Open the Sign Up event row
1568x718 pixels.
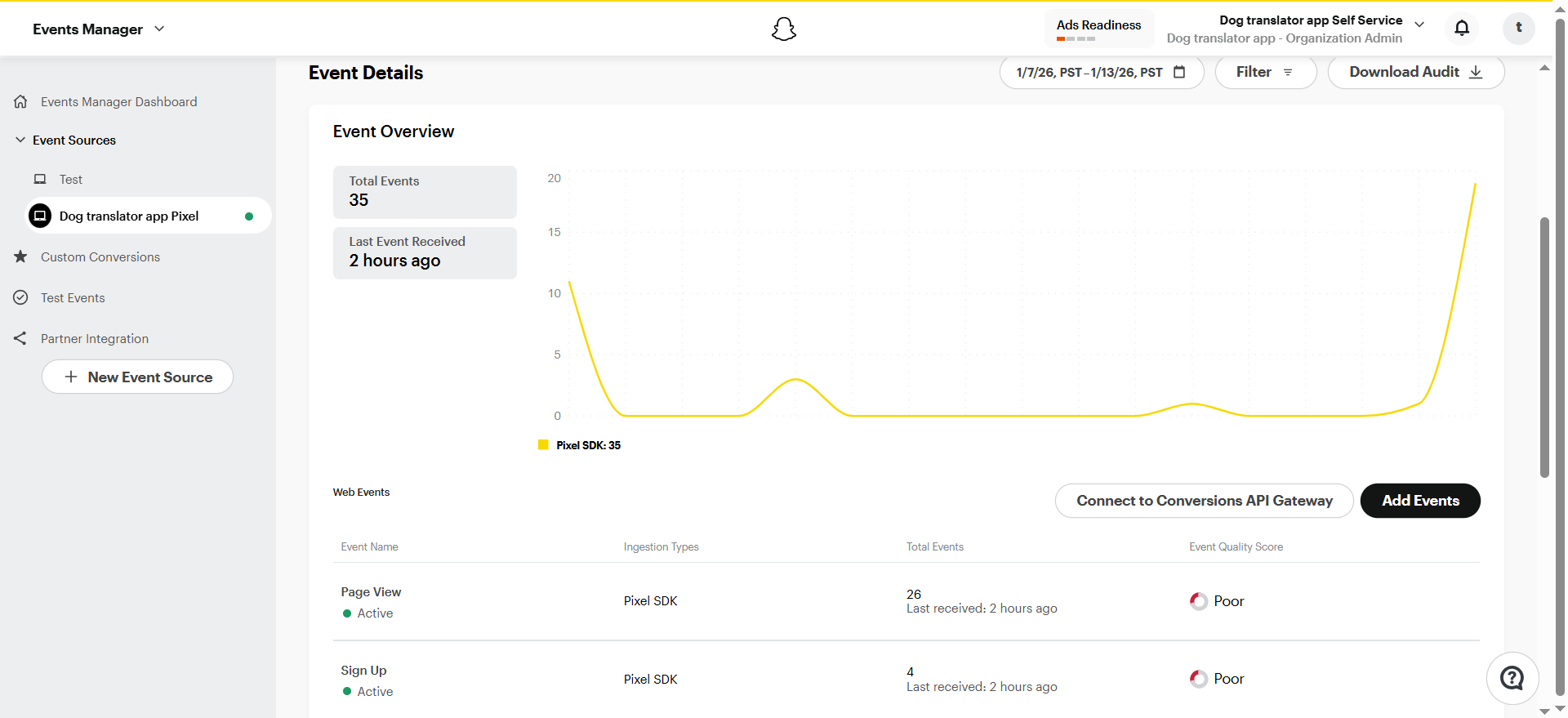[906, 680]
